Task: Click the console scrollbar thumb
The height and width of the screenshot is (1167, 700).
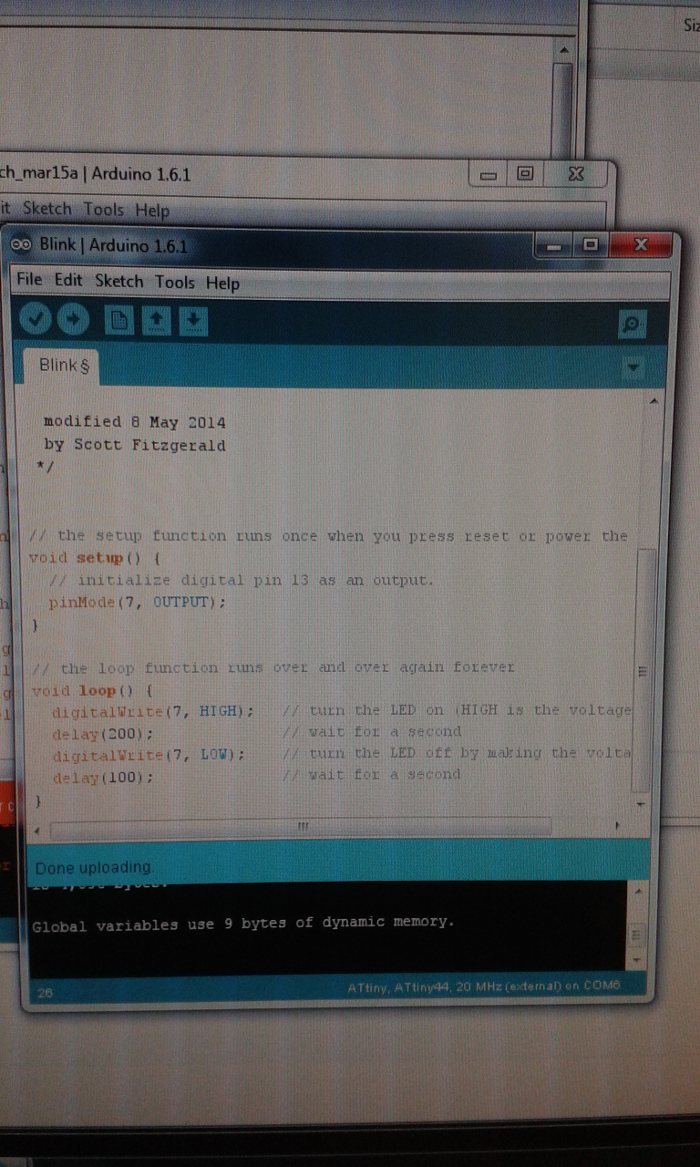Action: click(637, 933)
